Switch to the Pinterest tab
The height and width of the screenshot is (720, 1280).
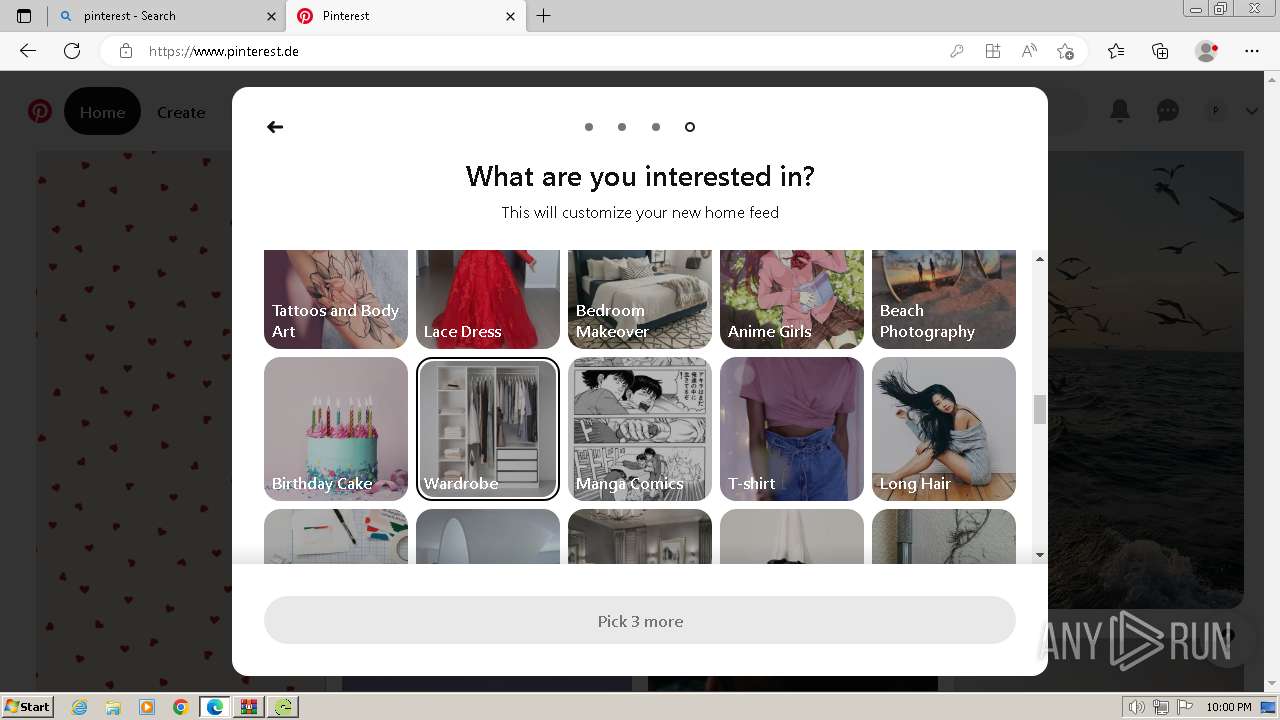pos(406,16)
